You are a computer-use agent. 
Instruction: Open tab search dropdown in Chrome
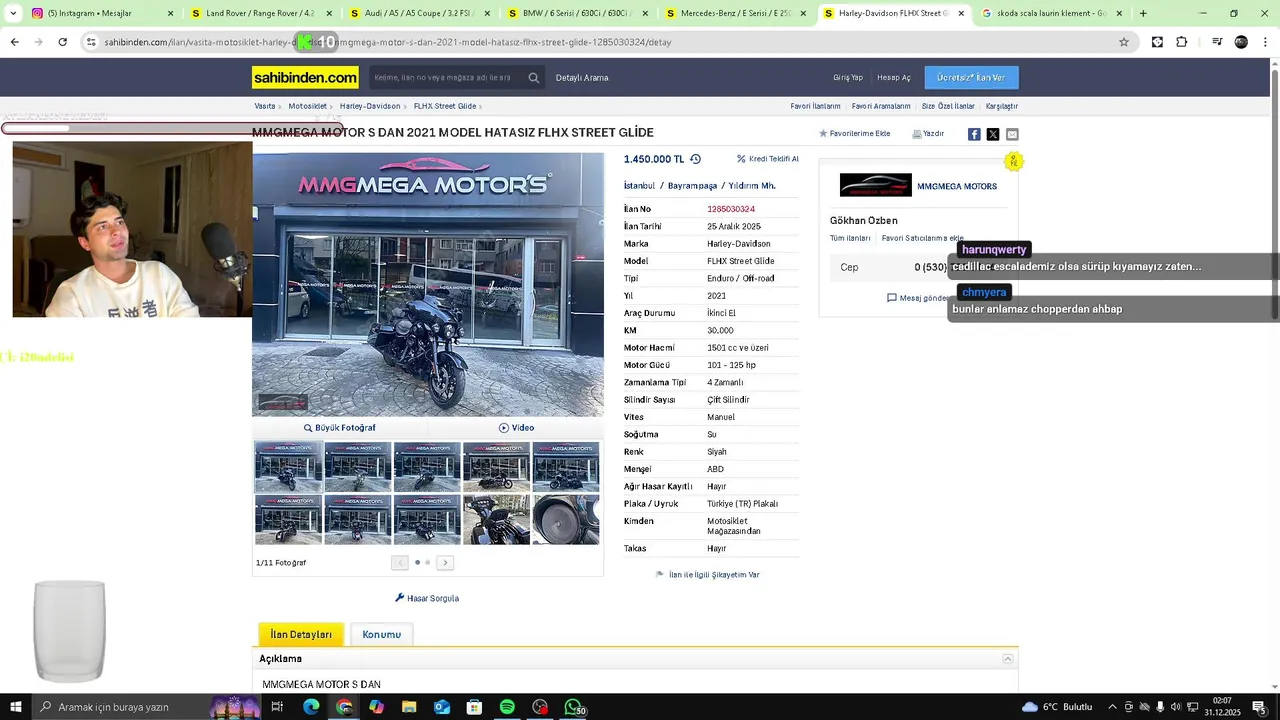click(x=13, y=13)
